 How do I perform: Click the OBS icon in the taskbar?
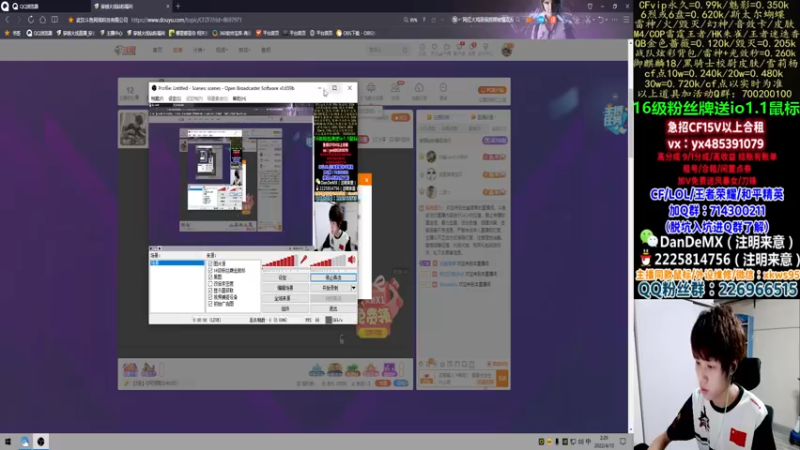point(41,441)
